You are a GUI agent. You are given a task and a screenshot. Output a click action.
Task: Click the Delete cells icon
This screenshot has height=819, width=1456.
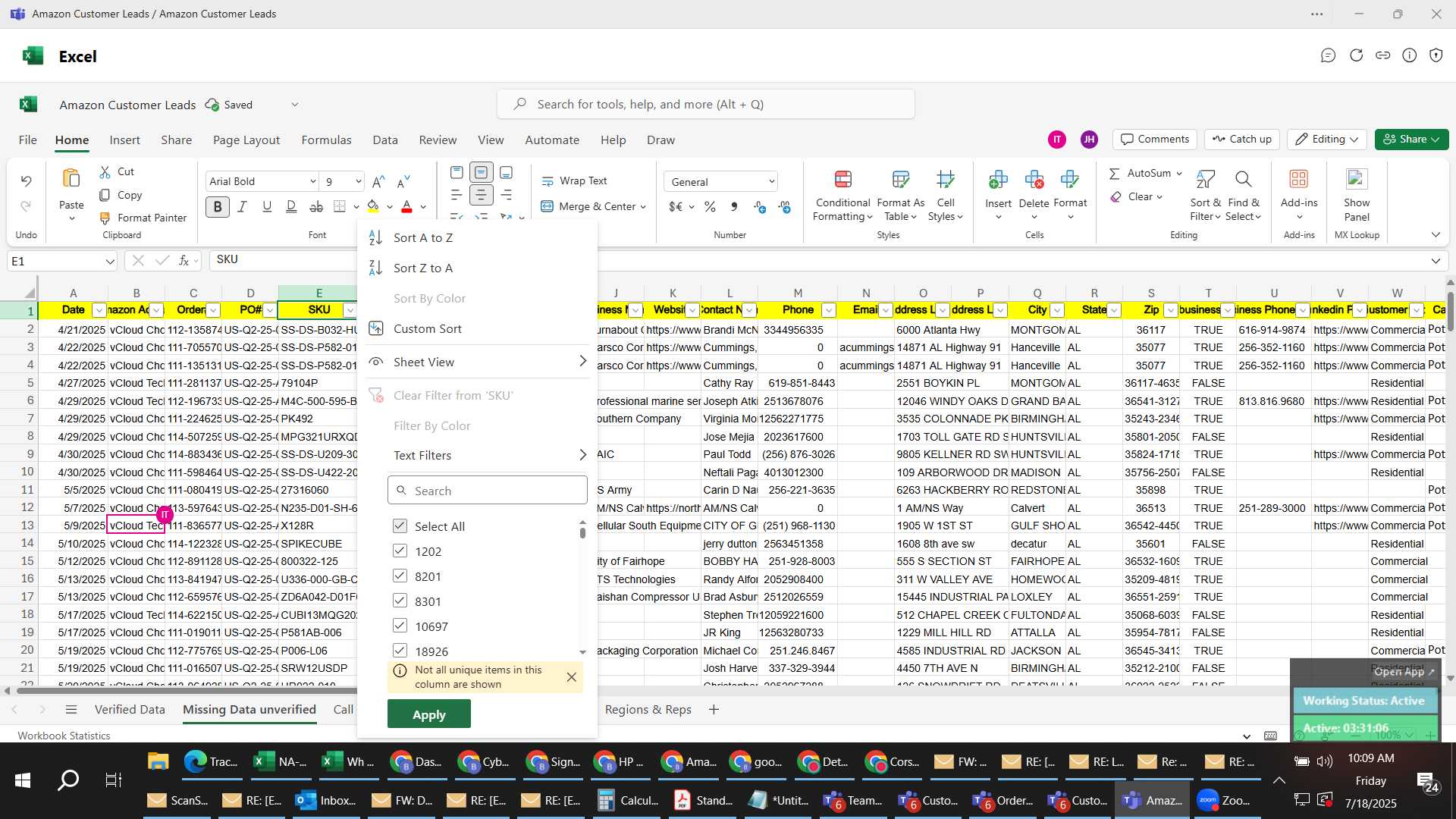[x=1034, y=180]
